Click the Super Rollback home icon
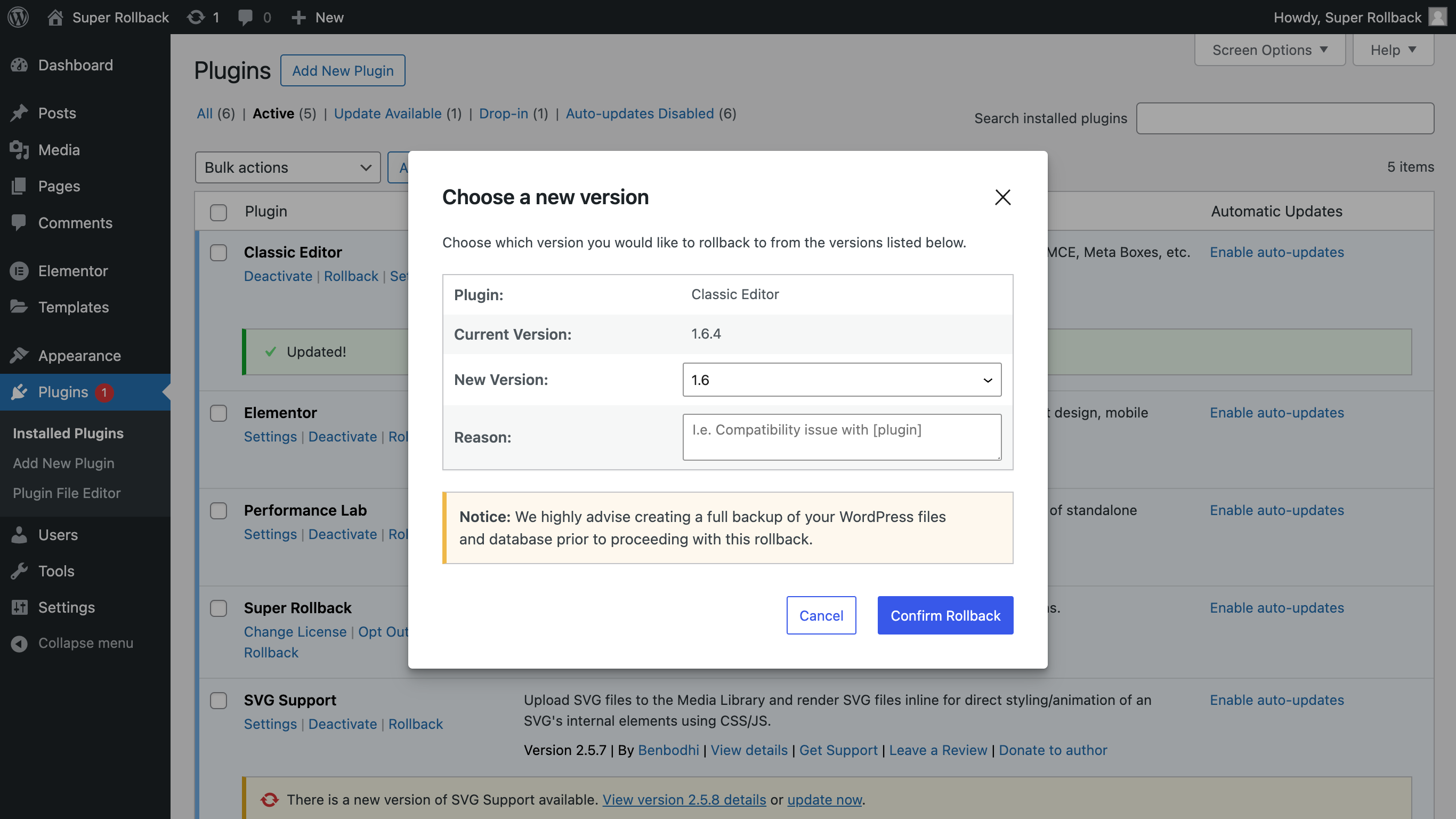The height and width of the screenshot is (819, 1456). (x=55, y=17)
